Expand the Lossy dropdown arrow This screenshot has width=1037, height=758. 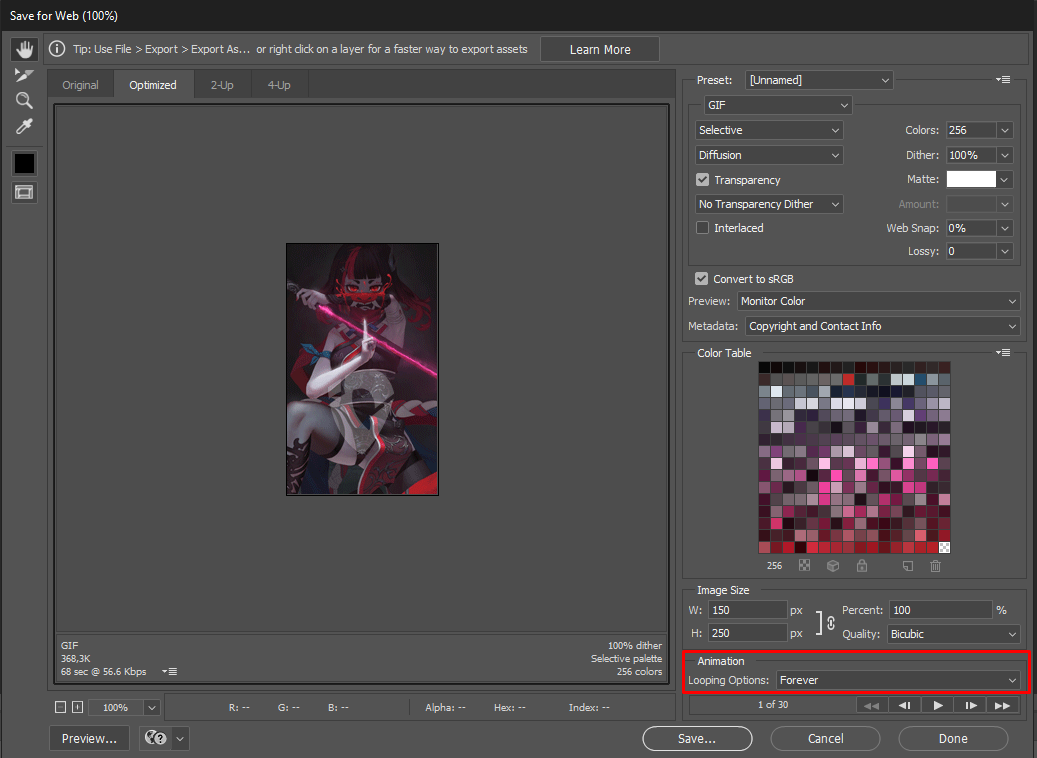(1005, 251)
